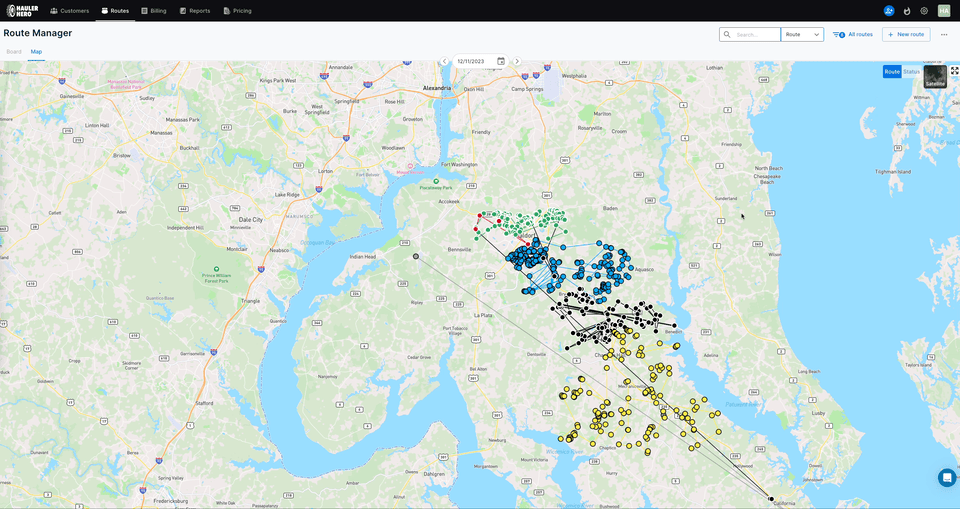This screenshot has height=509, width=960.
Task: Click the Hauler Hero logo
Action: point(22,10)
